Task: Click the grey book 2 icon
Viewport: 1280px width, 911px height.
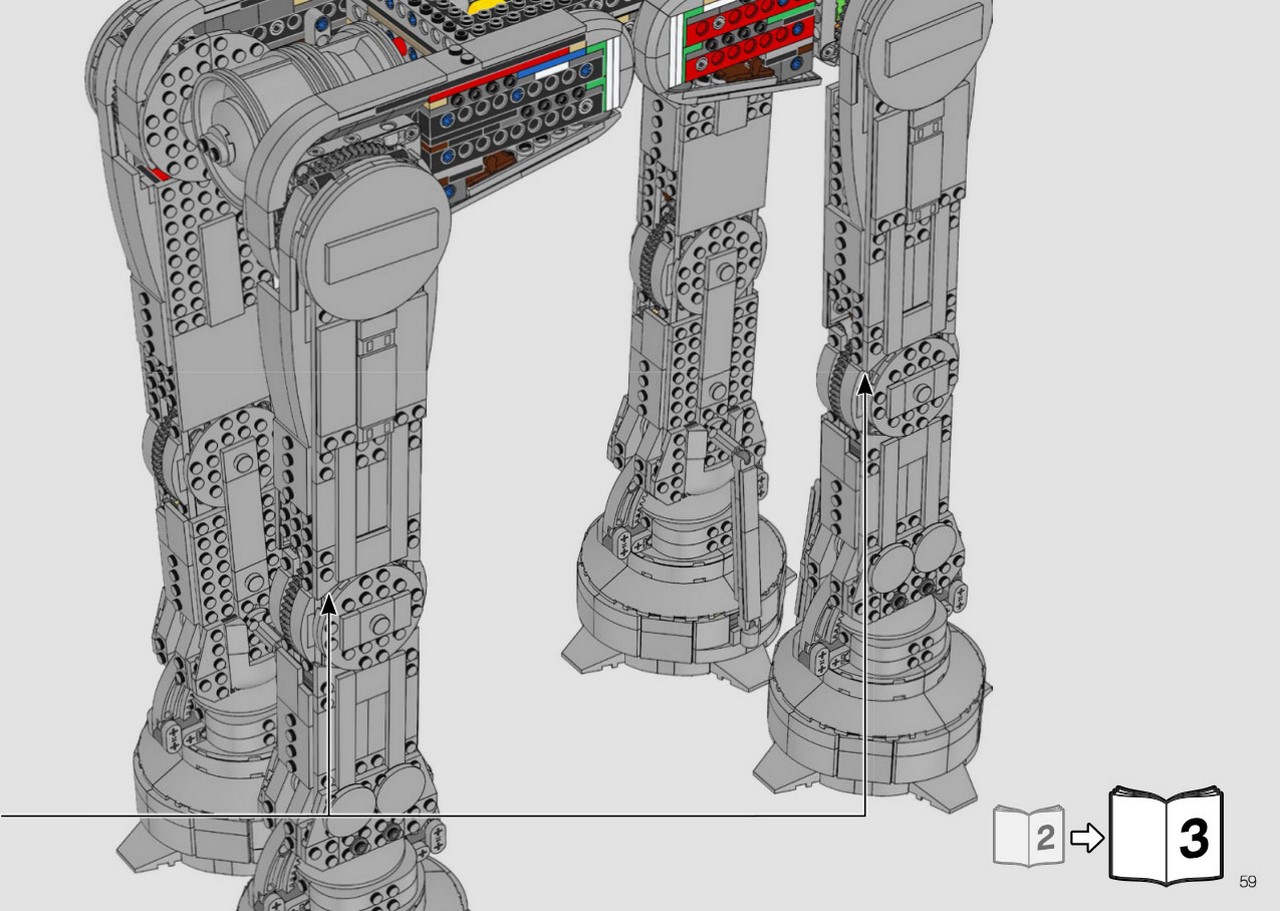Action: coord(1029,836)
